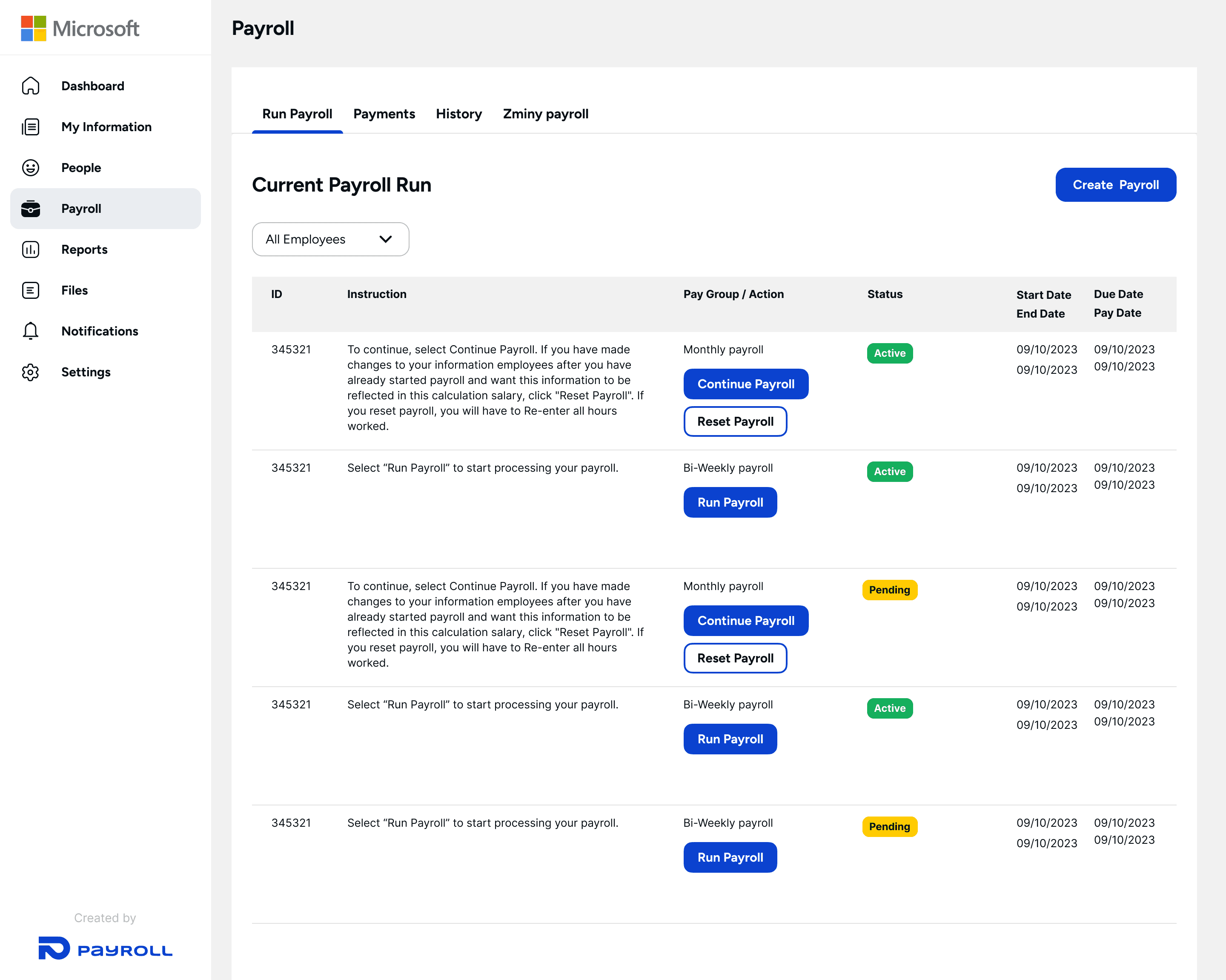The width and height of the screenshot is (1226, 980).
Task: Click Run Payroll for the Pending Bi-Weekly row
Action: (x=730, y=858)
